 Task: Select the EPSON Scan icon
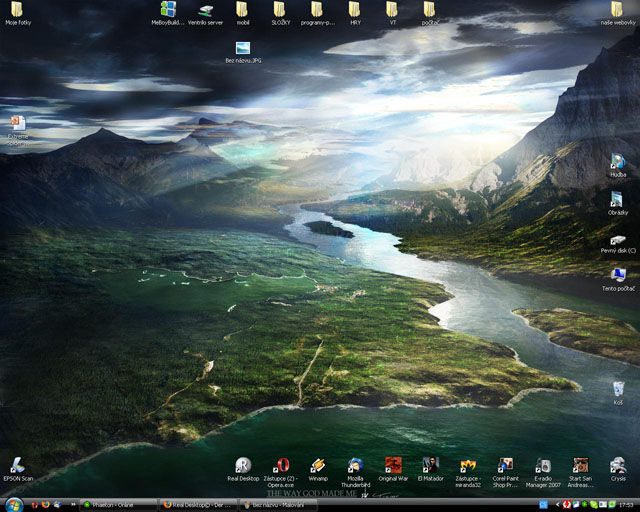(18, 465)
